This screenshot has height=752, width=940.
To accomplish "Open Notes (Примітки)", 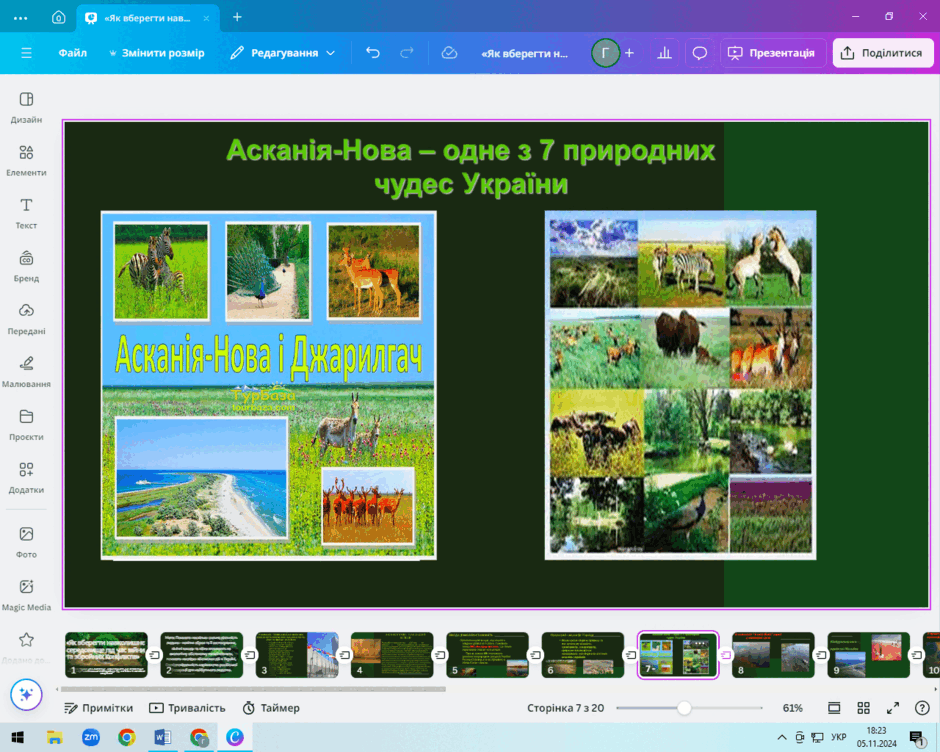I will [98, 708].
